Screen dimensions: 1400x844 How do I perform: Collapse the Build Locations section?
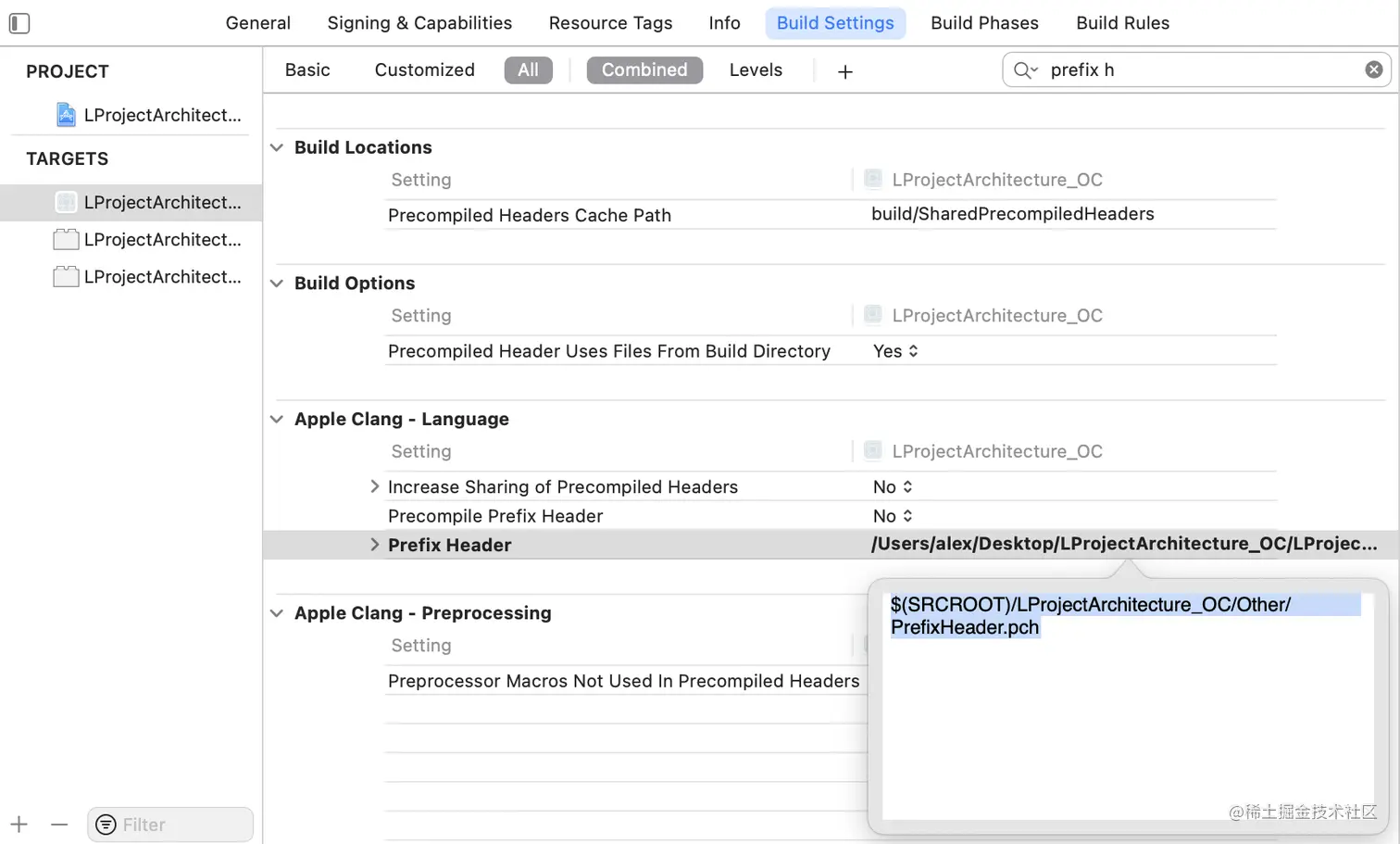[x=277, y=147]
